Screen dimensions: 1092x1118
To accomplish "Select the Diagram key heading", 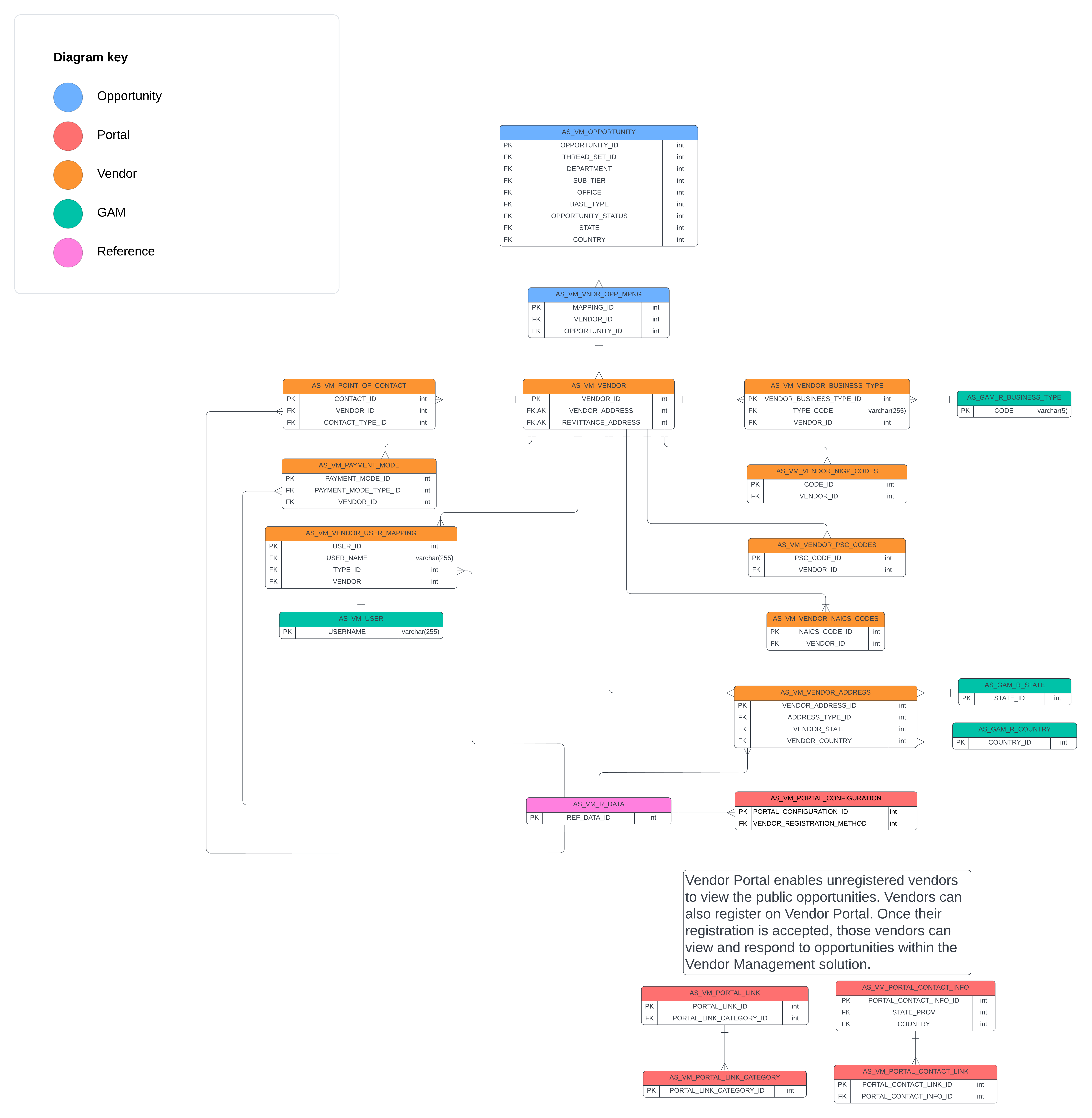I will pos(91,57).
